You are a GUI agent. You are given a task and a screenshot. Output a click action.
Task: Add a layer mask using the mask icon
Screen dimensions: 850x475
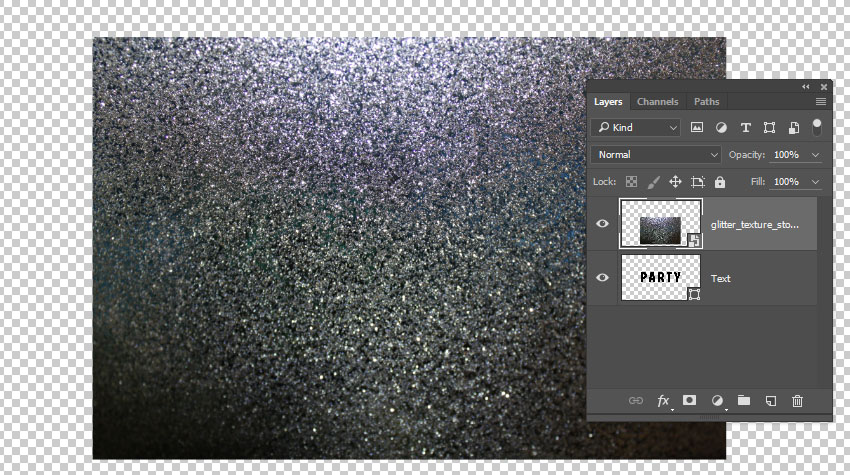690,401
